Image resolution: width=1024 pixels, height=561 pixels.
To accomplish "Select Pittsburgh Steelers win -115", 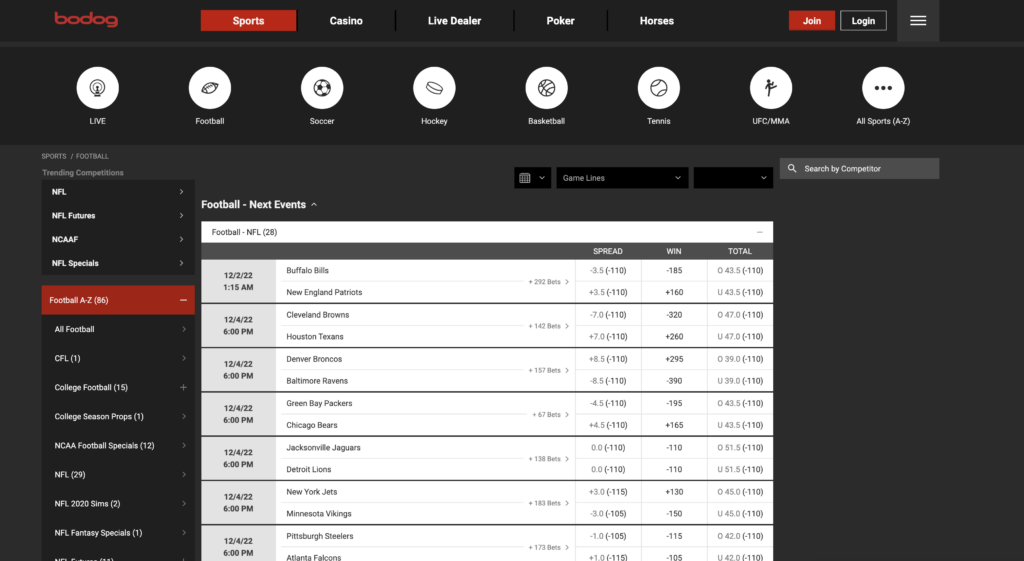I will point(674,536).
